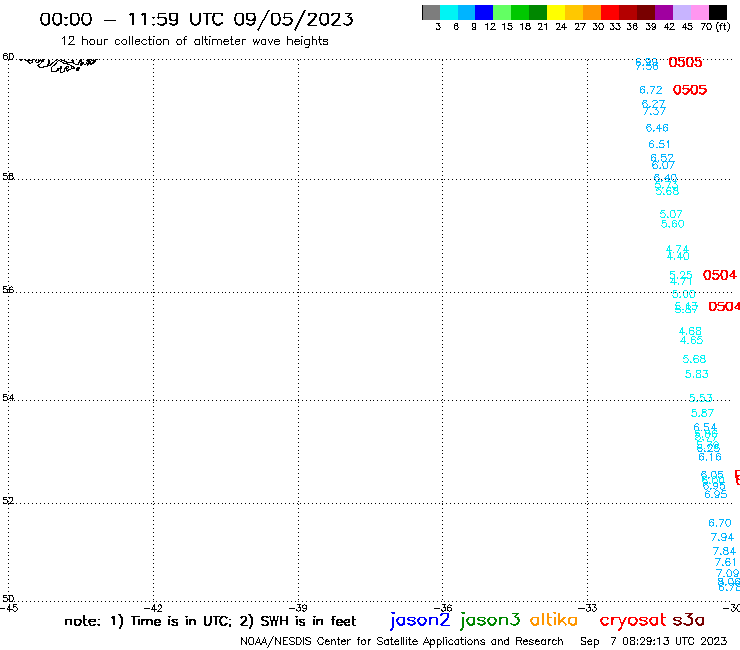The image size is (740, 650).
Task: Click the 'jason2' satellite legend label
Action: [x=420, y=620]
